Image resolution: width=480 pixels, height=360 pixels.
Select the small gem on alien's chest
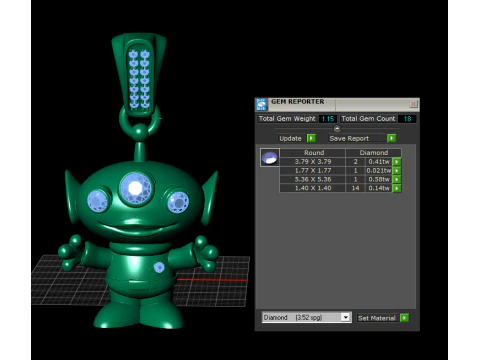point(159,267)
